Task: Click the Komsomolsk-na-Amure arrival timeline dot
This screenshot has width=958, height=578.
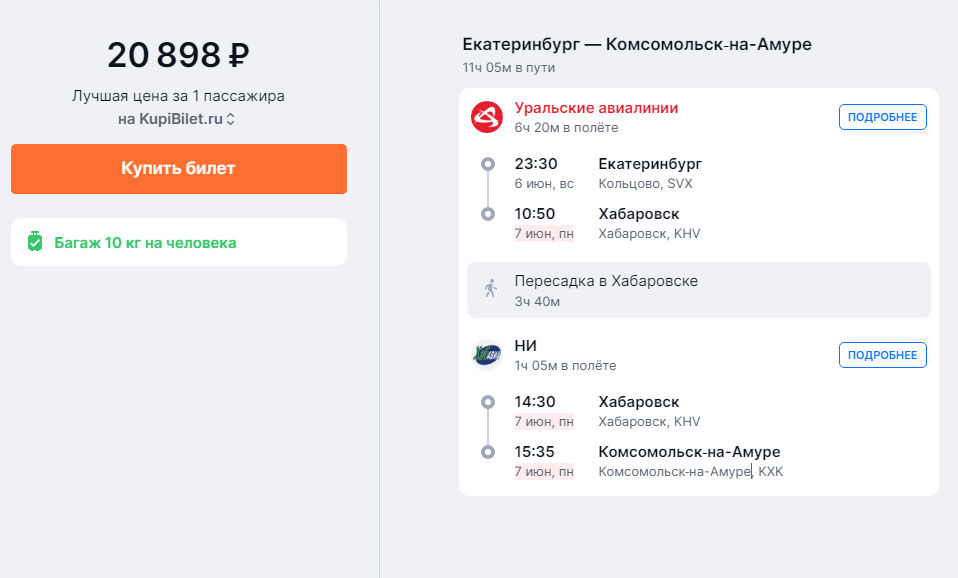Action: click(x=487, y=452)
